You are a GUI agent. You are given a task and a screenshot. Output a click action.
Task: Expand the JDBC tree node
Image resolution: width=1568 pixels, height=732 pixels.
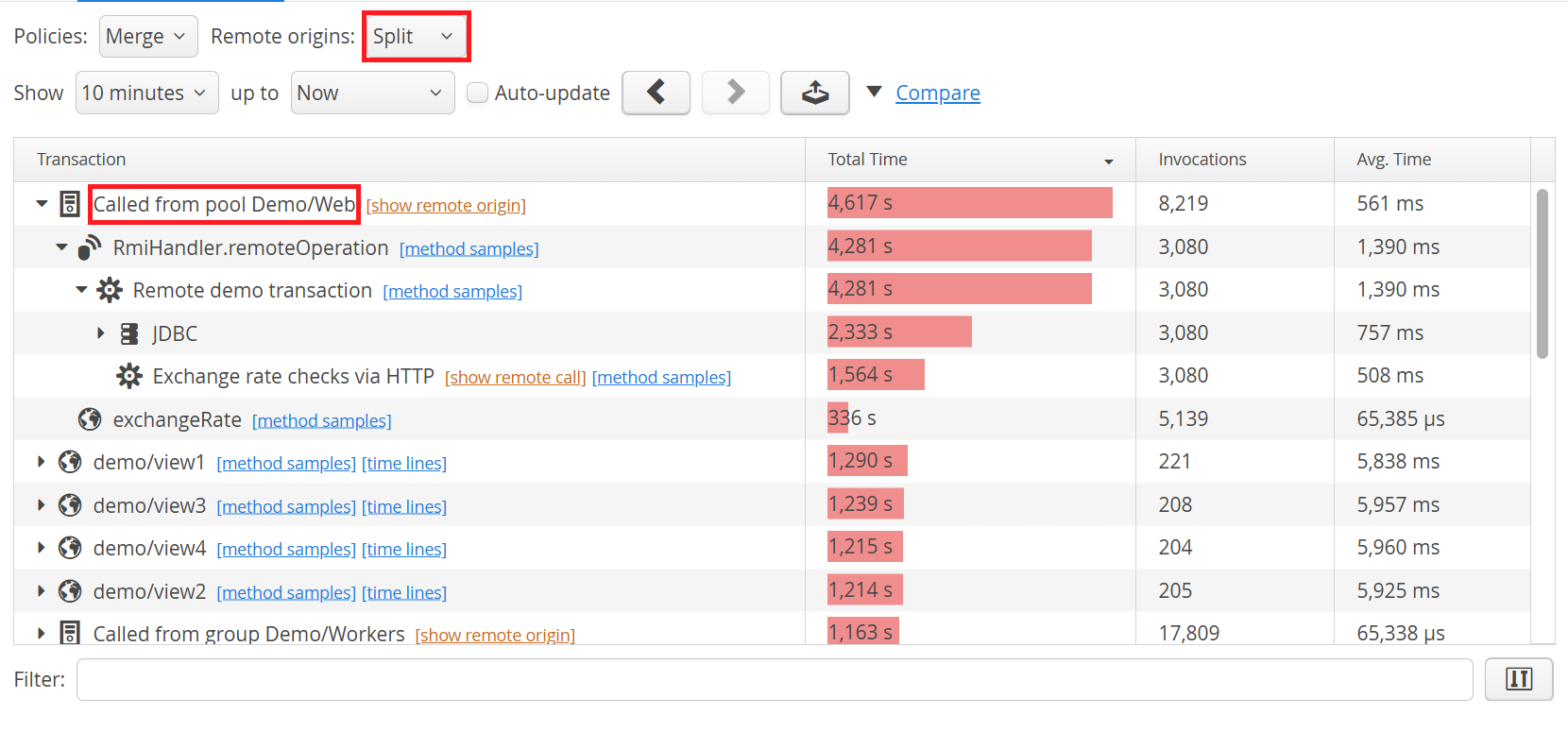tap(101, 333)
